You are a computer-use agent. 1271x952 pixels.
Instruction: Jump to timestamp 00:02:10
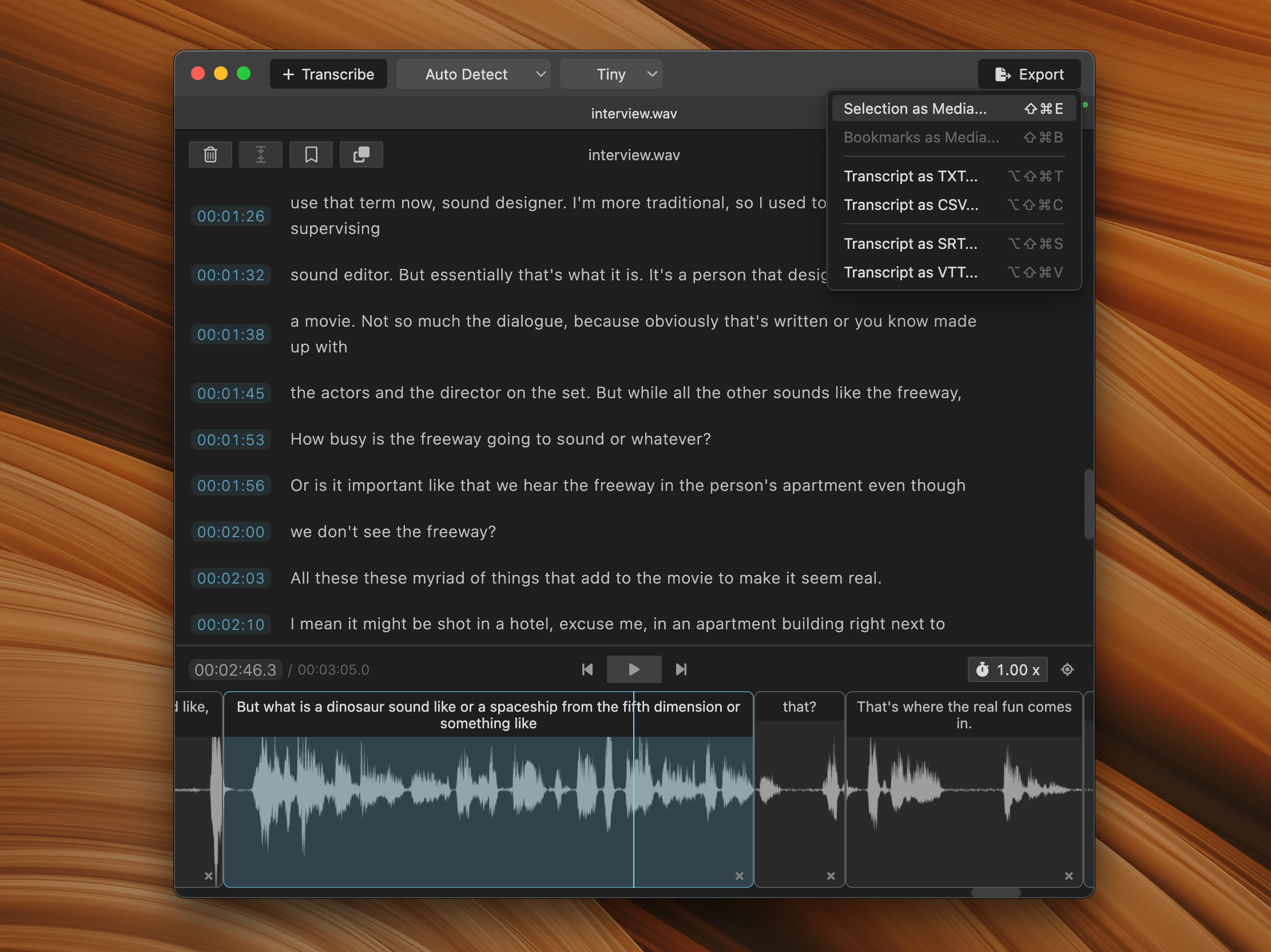click(x=231, y=625)
